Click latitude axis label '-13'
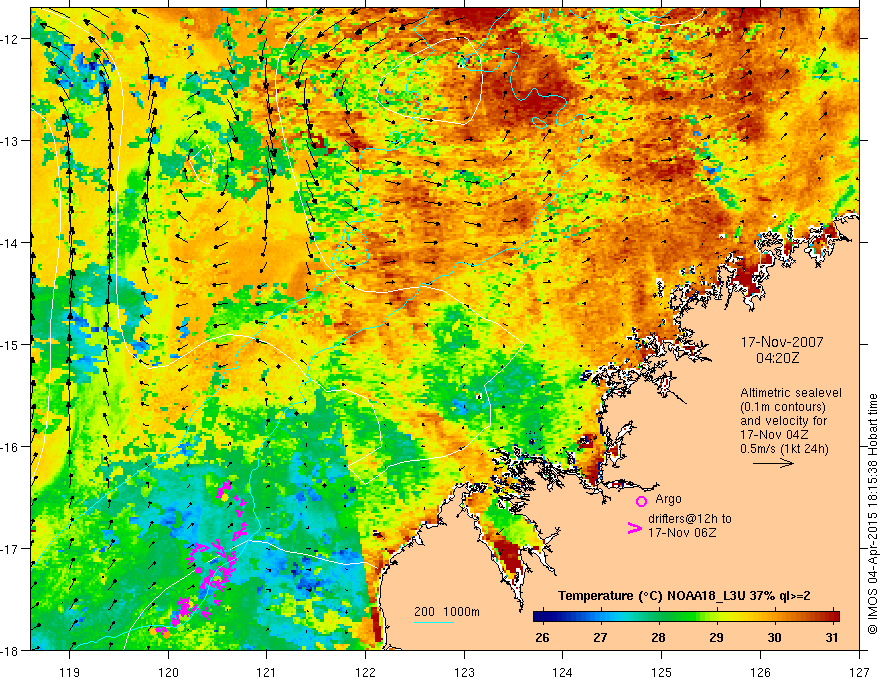 (10, 141)
